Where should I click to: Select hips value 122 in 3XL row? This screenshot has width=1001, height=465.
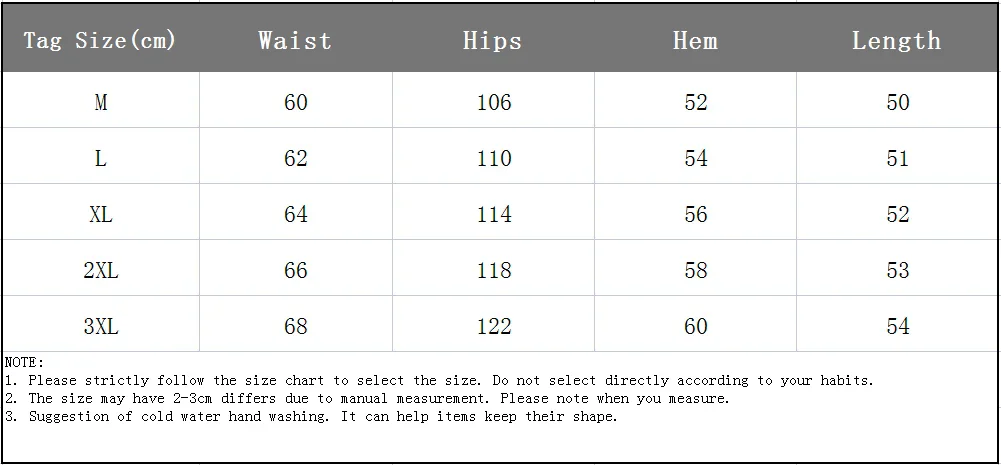tap(494, 326)
